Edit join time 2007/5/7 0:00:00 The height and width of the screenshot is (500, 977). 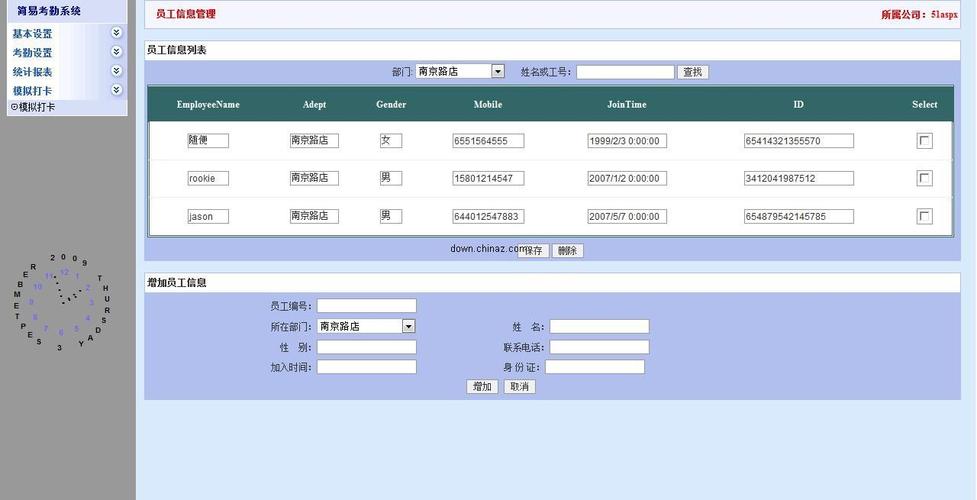pyautogui.click(x=627, y=216)
